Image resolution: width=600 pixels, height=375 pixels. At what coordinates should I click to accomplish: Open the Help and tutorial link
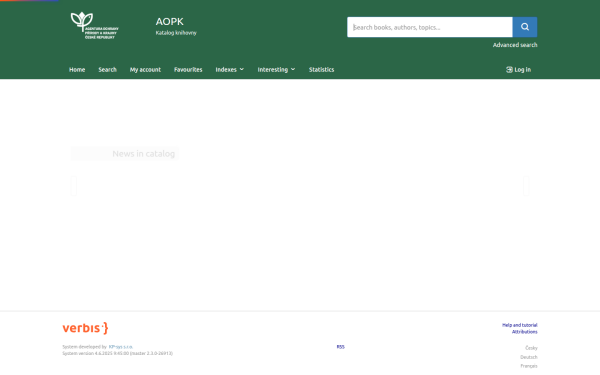click(x=520, y=325)
